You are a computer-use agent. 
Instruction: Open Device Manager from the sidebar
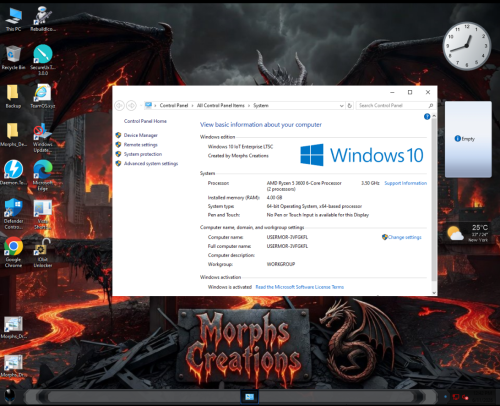coord(140,135)
